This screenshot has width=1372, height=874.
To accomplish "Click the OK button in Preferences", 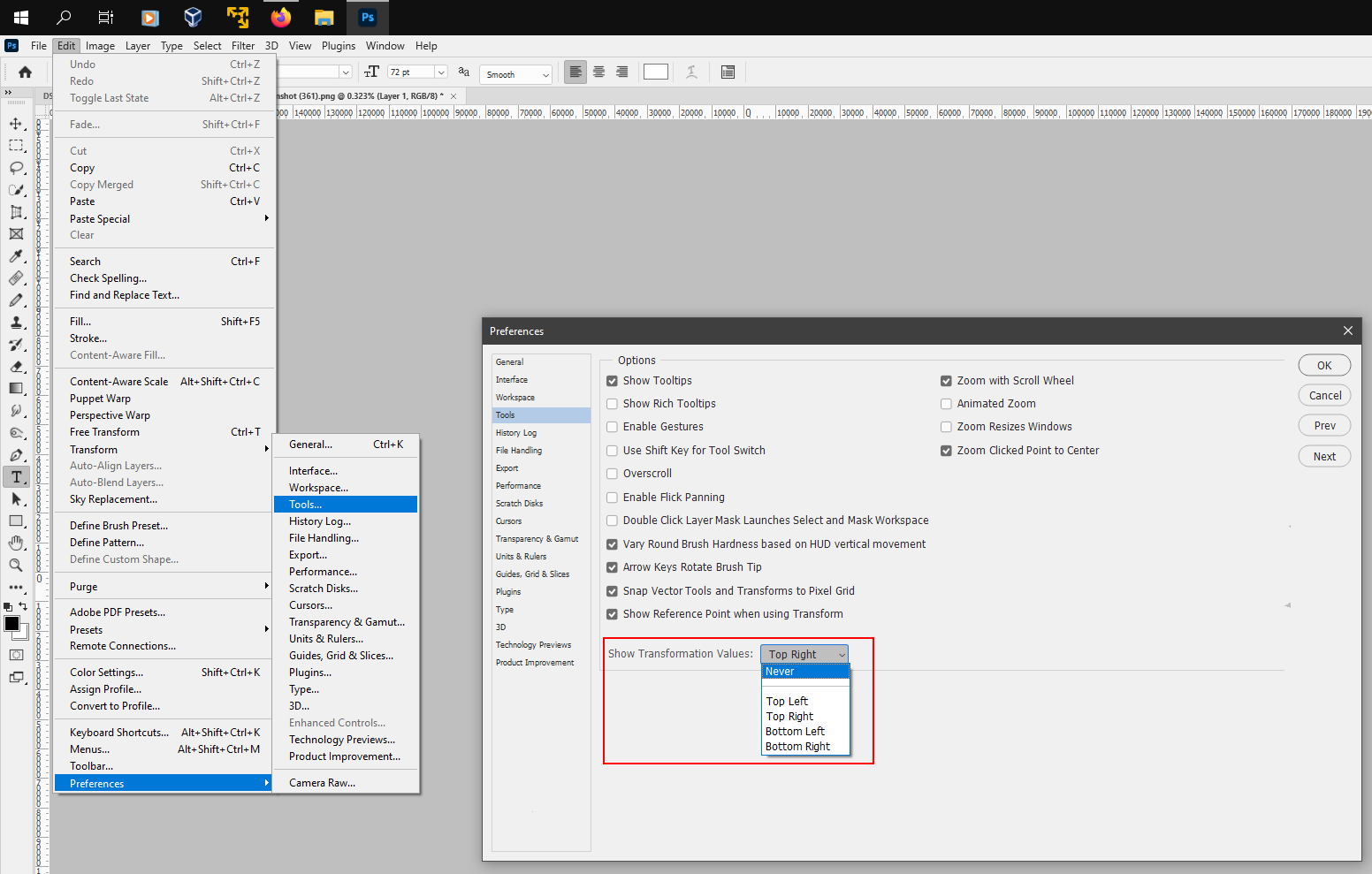I will (1323, 364).
